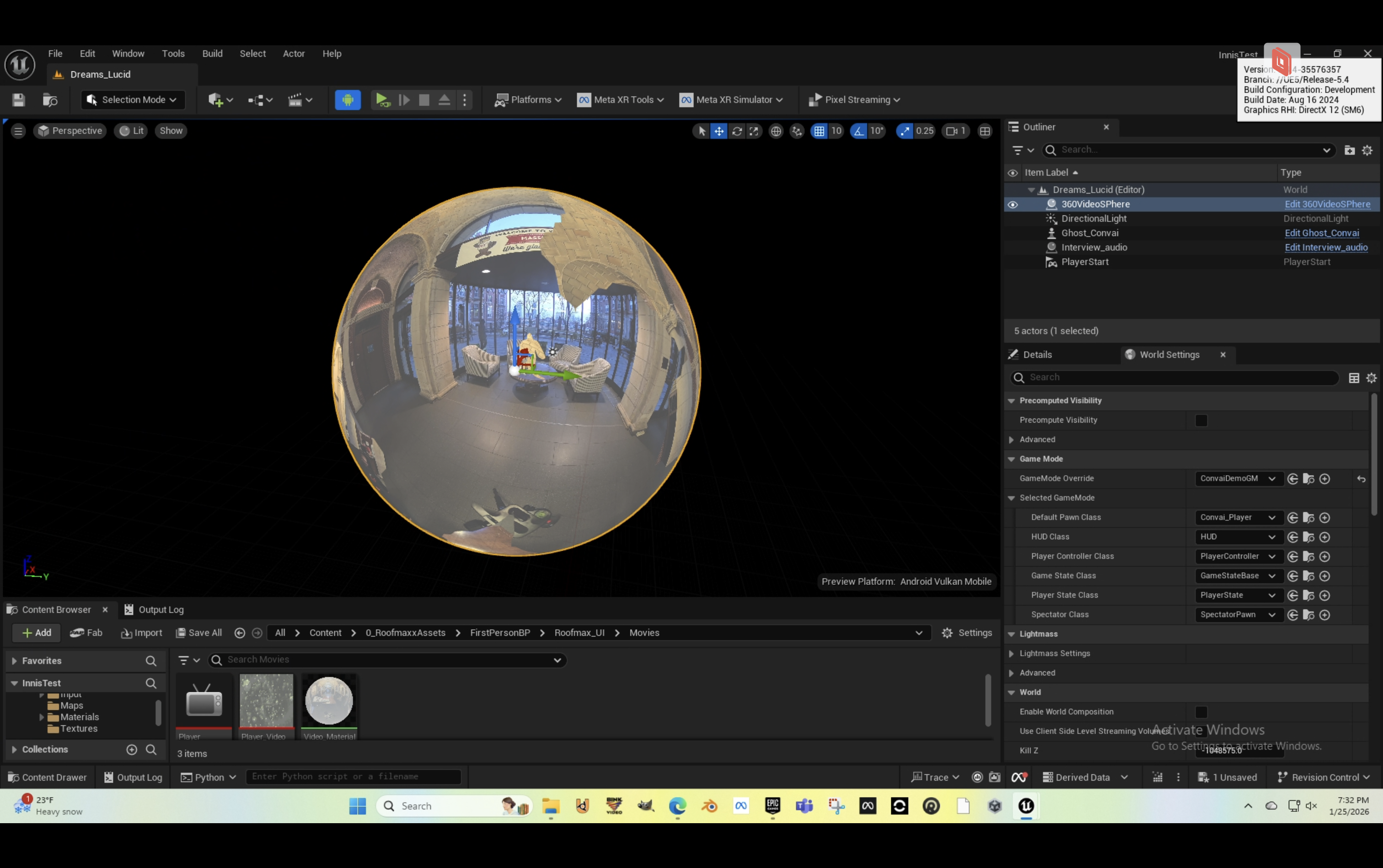This screenshot has height=868, width=1383.
Task: Expand the Lightmass Settings section
Action: point(1012,654)
